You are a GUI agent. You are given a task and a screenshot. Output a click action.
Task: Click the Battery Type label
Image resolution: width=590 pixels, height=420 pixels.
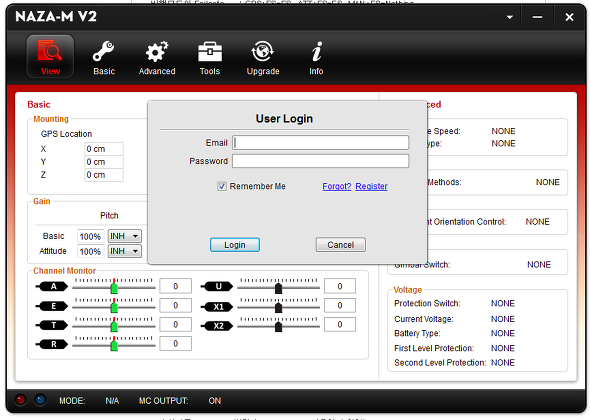pos(417,333)
